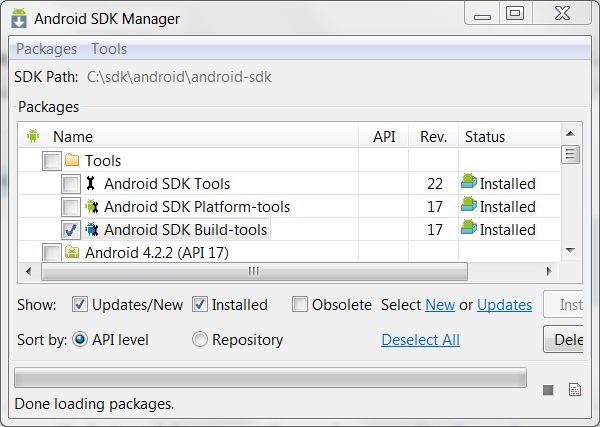Click the horizontal scrollbar thumb
The height and width of the screenshot is (427, 600).
click(254, 271)
